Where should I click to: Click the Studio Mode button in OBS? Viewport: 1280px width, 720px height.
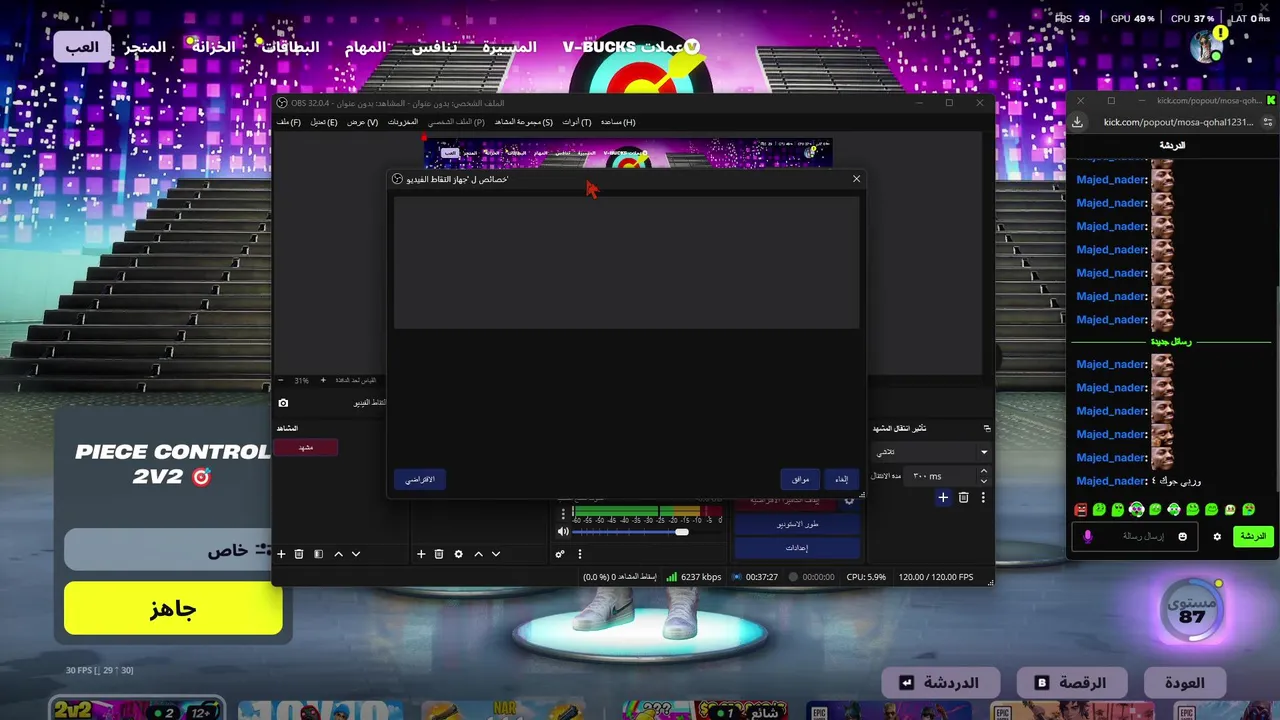(x=798, y=524)
